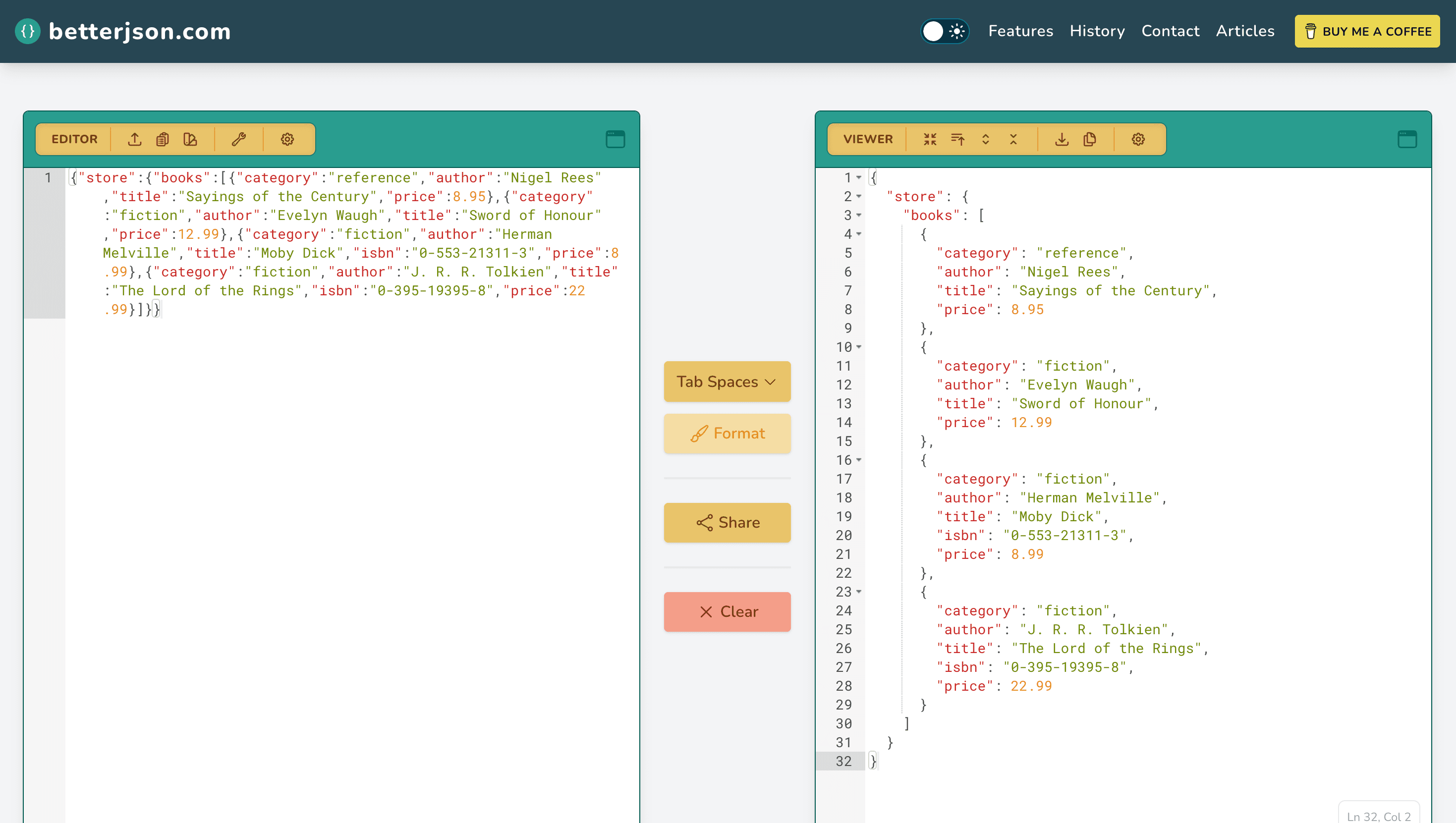Image resolution: width=1456 pixels, height=823 pixels.
Task: Click the "J. R. R. Tolkien" value in viewer
Action: click(x=1094, y=630)
